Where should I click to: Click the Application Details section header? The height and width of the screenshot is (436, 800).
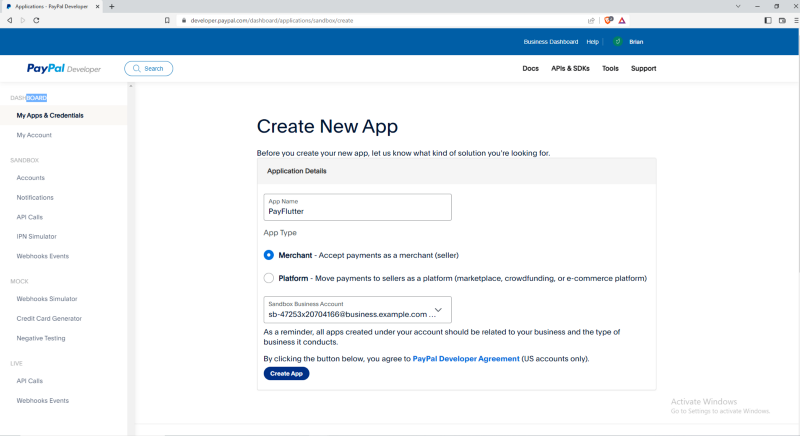[457, 171]
